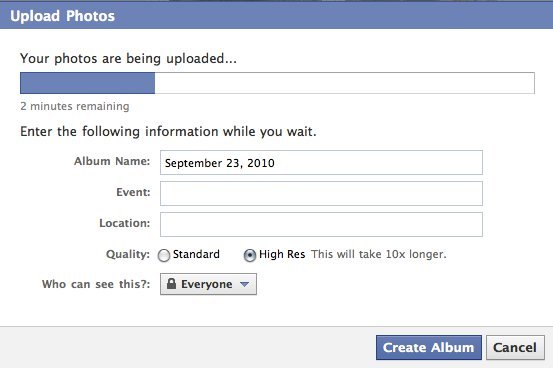Click the "Standard" quality label text
This screenshot has height=368, width=553.
tap(196, 254)
